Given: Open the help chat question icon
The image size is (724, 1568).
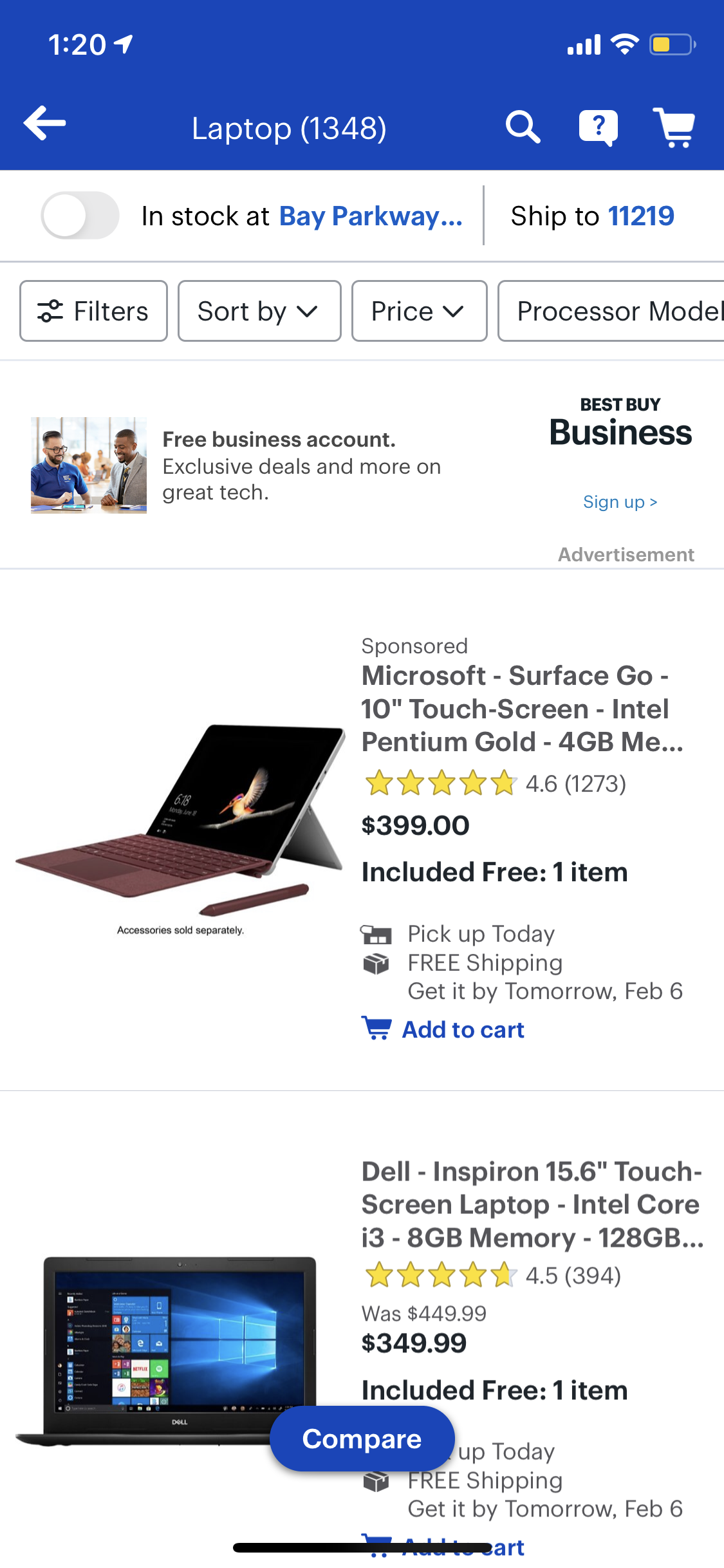Looking at the screenshot, I should point(599,127).
